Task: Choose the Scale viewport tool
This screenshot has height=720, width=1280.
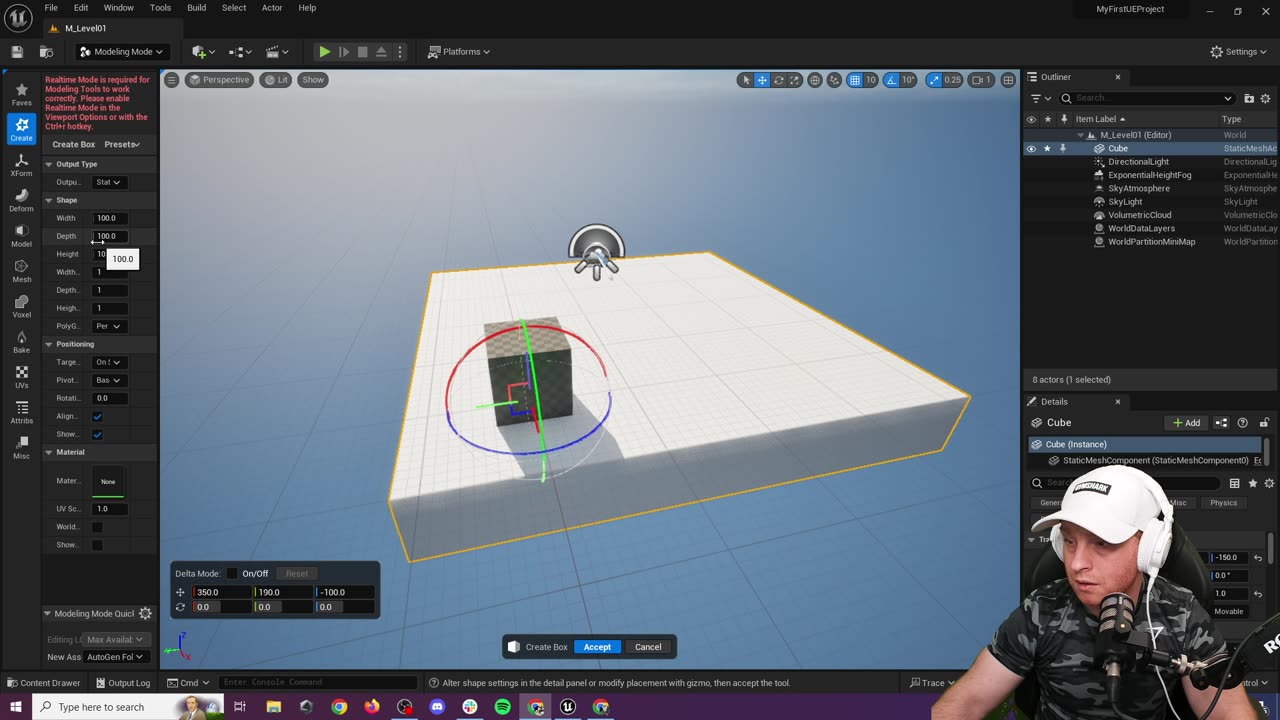Action: (x=795, y=80)
